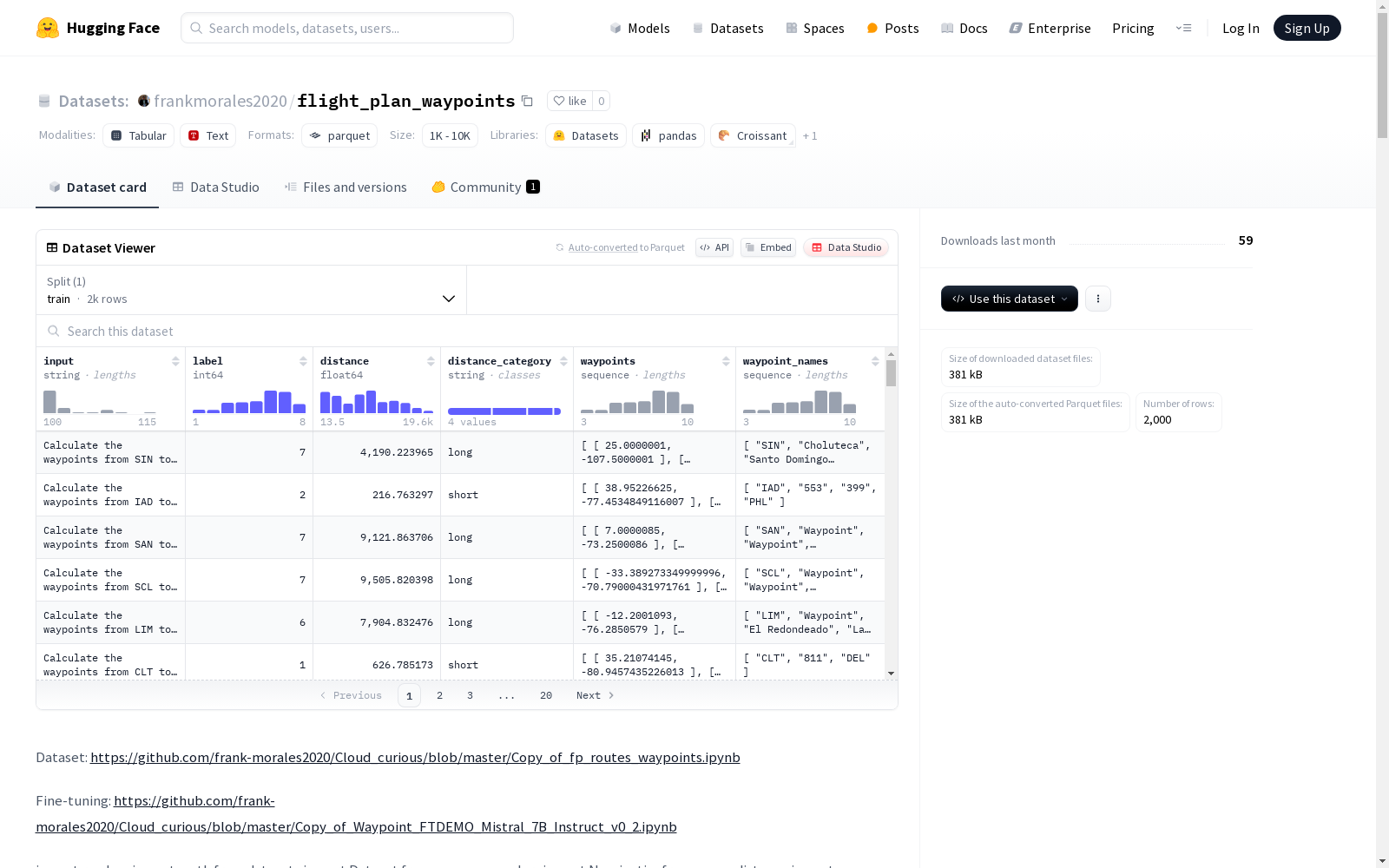
Task: Select the pandas library tag
Action: [x=668, y=135]
